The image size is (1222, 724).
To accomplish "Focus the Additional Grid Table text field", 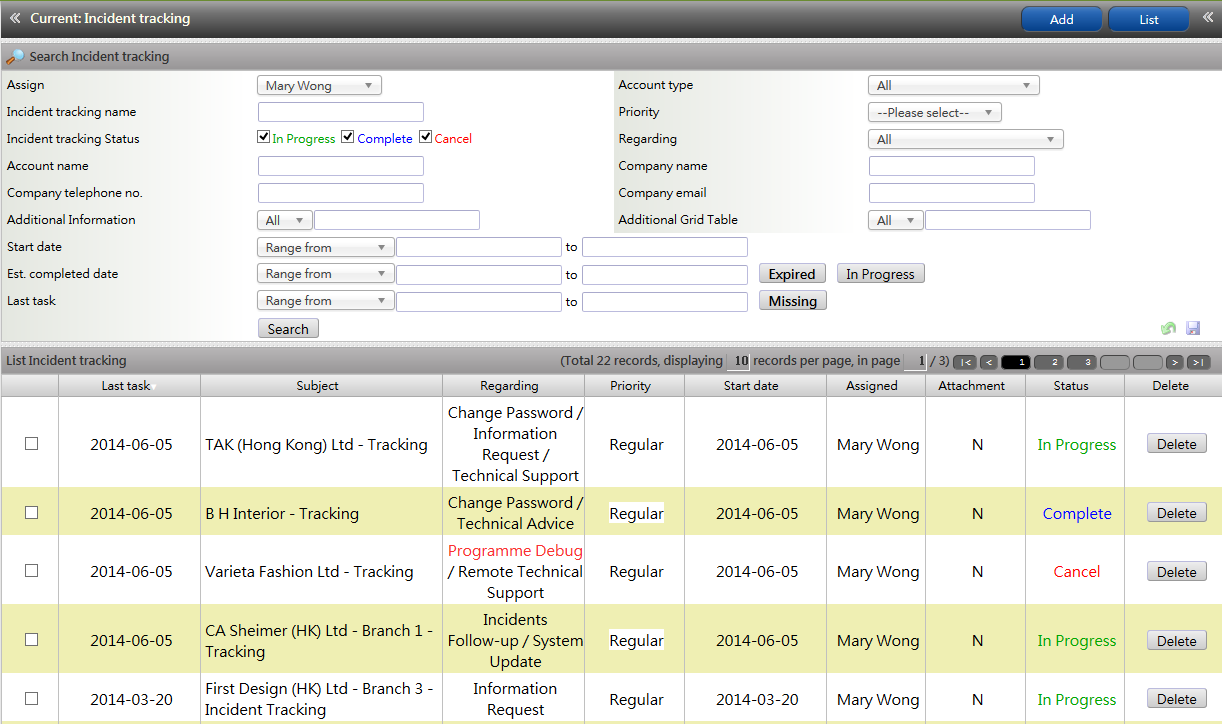I will [x=1008, y=220].
